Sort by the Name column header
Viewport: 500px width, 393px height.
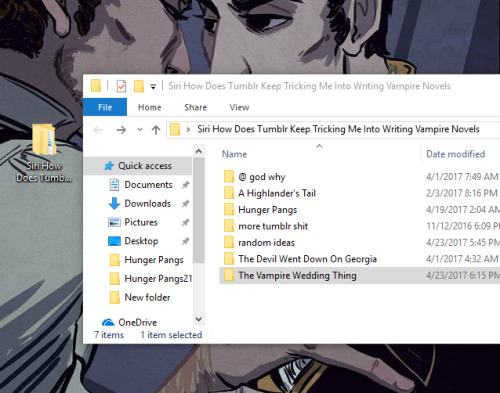[235, 154]
